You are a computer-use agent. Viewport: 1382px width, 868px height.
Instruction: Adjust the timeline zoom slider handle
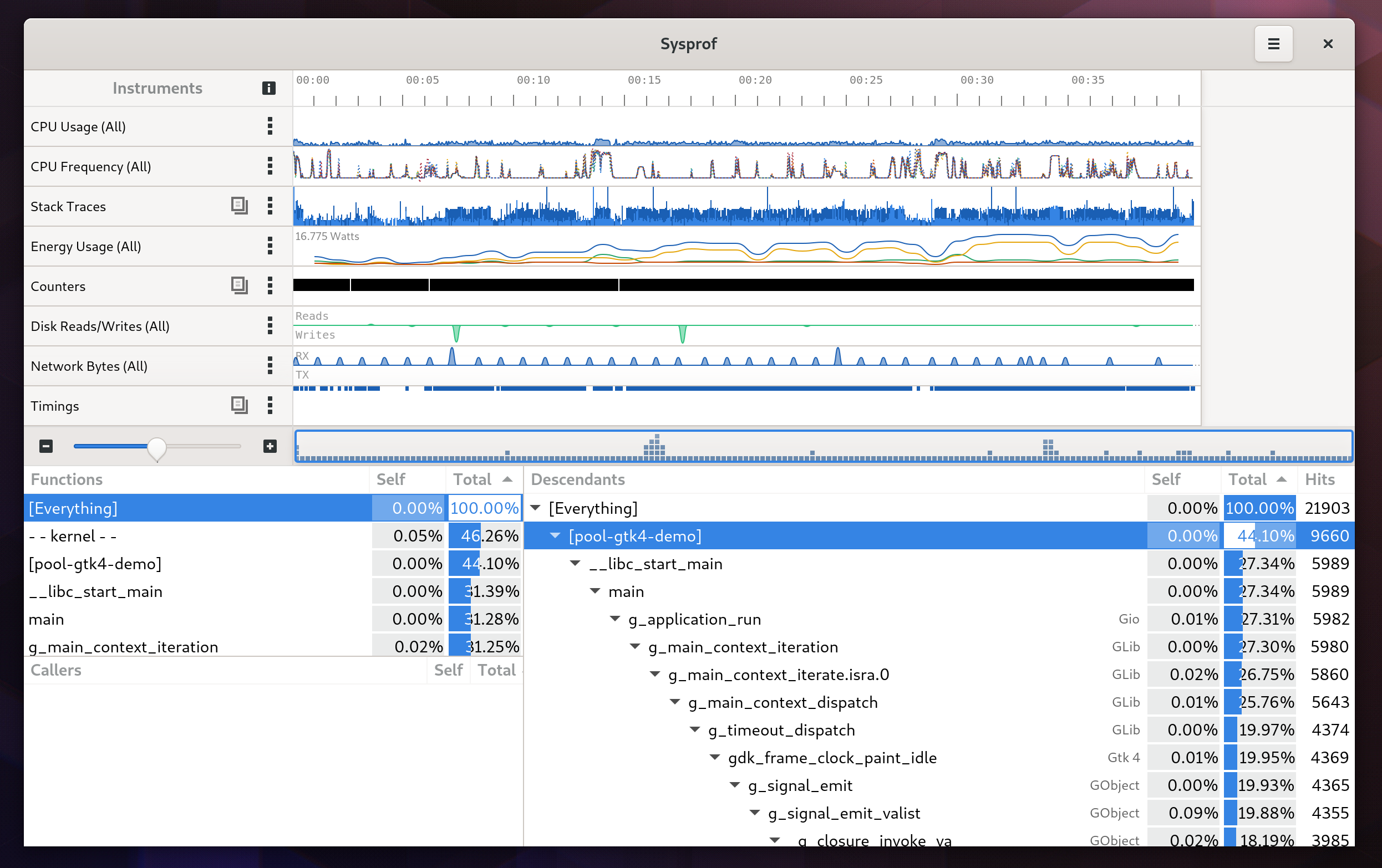157,448
